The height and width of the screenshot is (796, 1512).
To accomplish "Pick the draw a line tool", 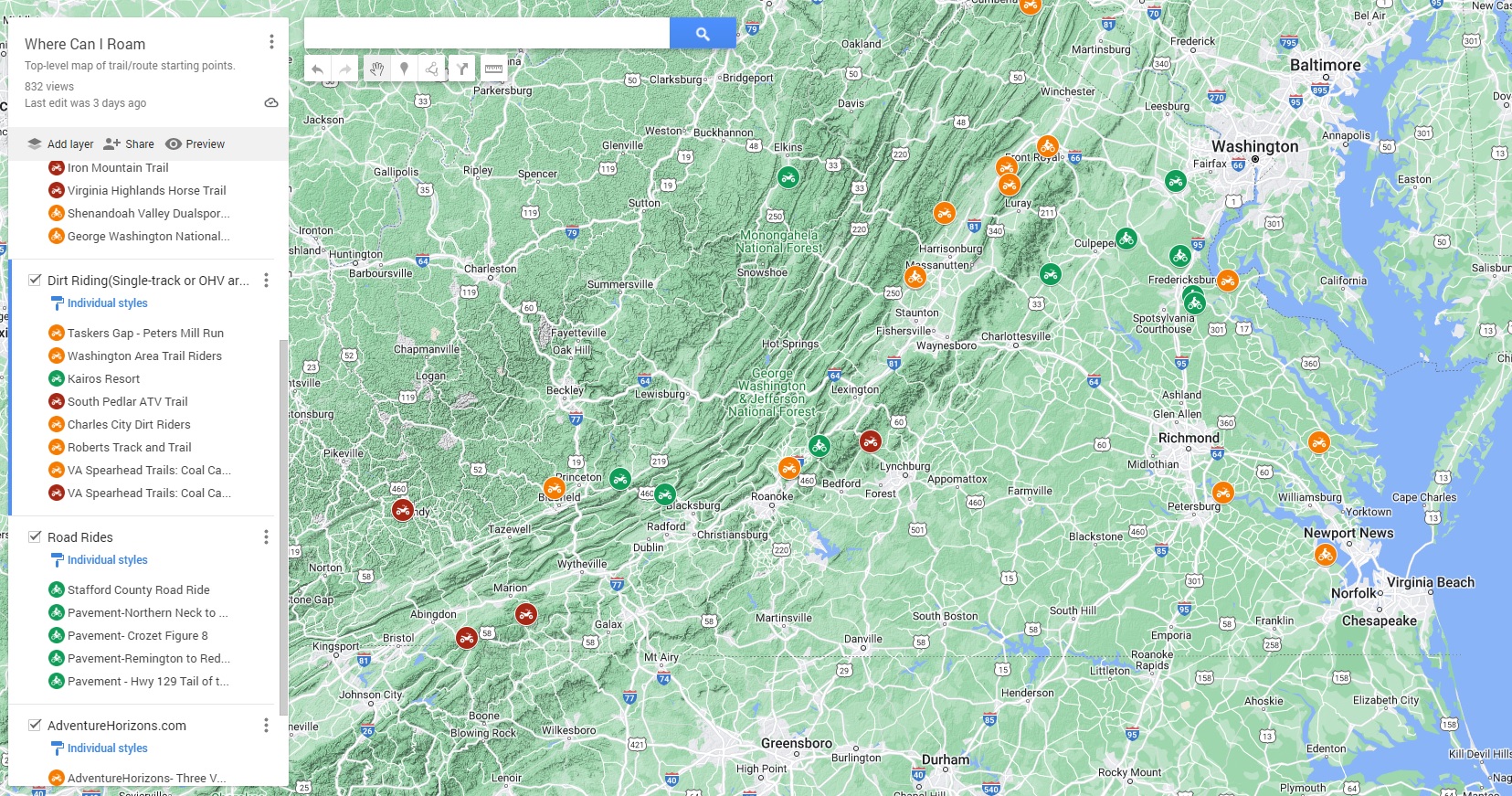I will click(x=432, y=69).
